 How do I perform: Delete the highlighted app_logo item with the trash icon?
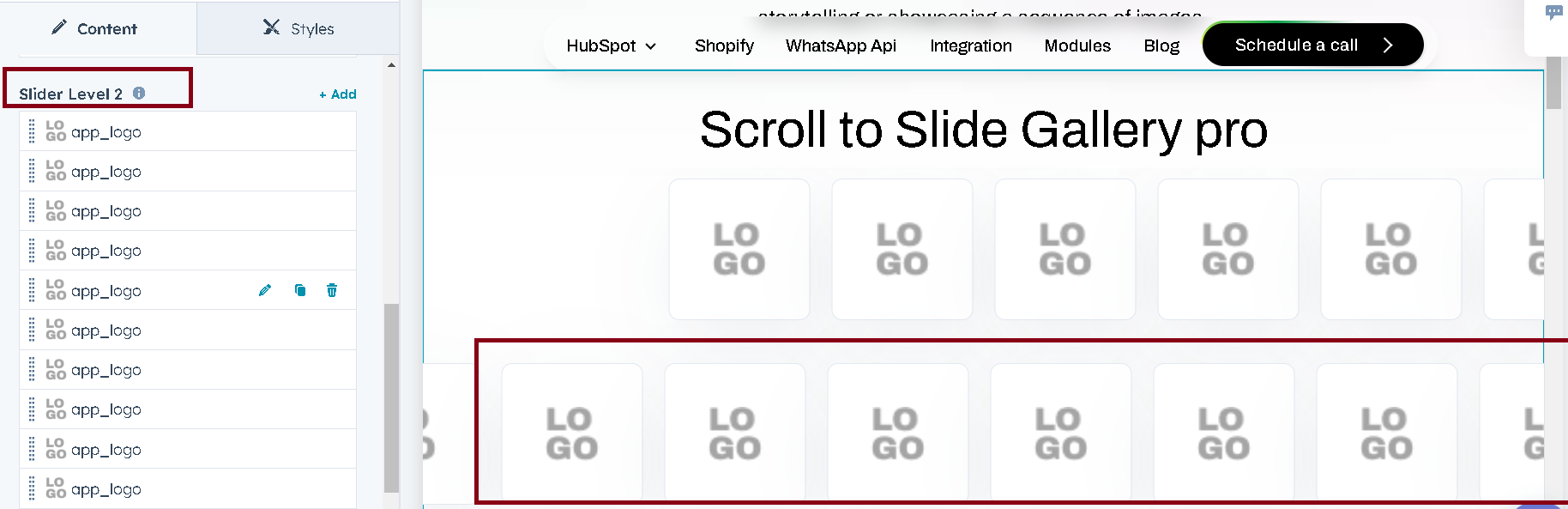(x=332, y=290)
